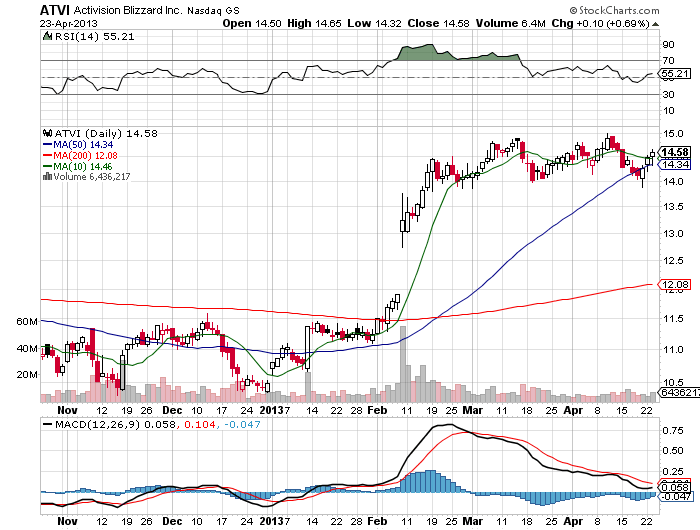The height and width of the screenshot is (530, 700).
Task: Click the date '23-Apr-2013'
Action: (68, 23)
